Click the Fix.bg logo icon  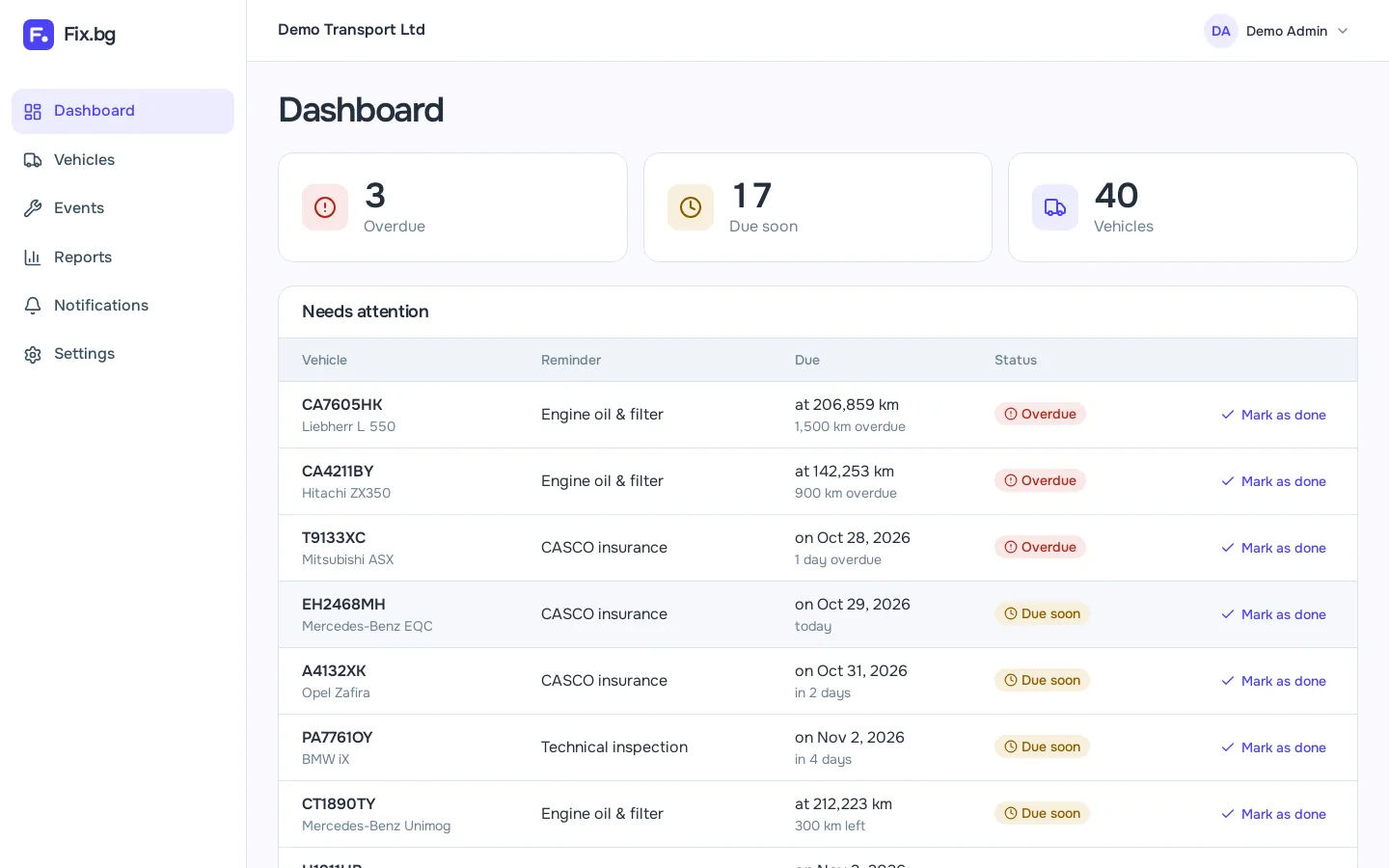tap(39, 35)
